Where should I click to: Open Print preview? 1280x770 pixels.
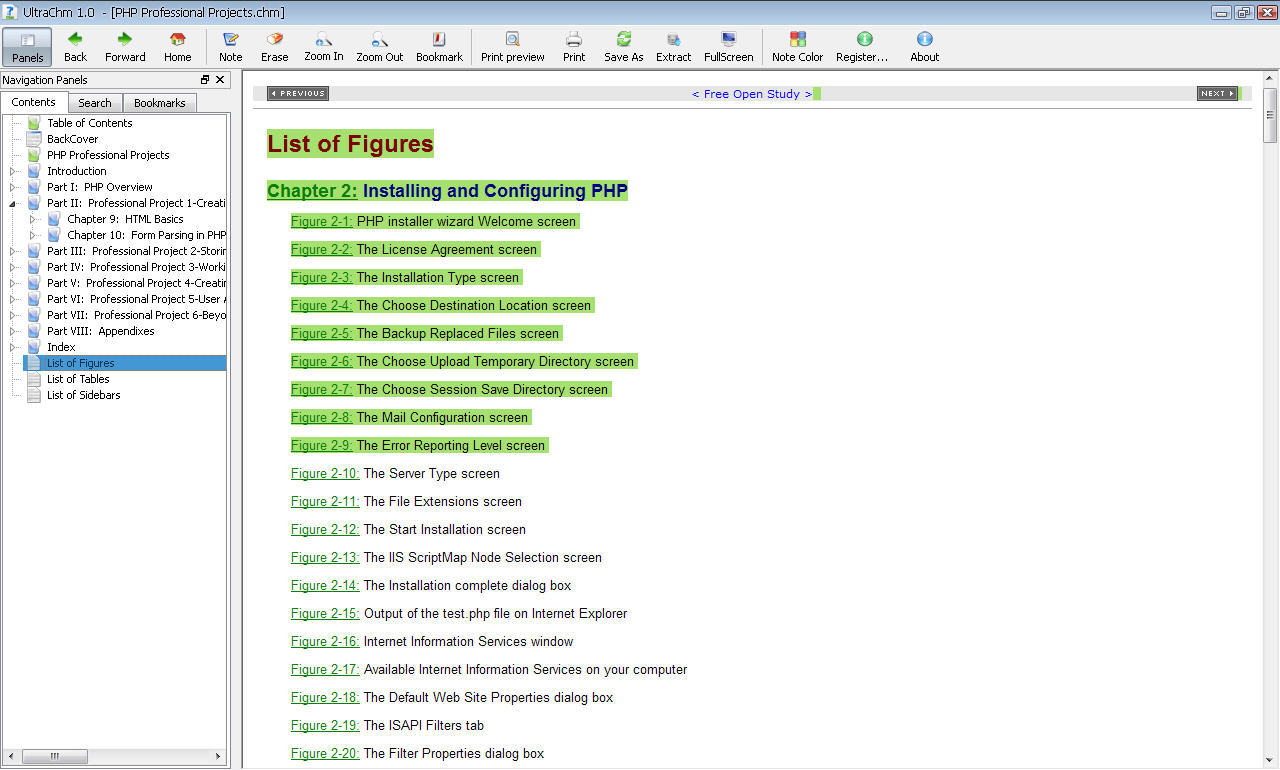[512, 47]
